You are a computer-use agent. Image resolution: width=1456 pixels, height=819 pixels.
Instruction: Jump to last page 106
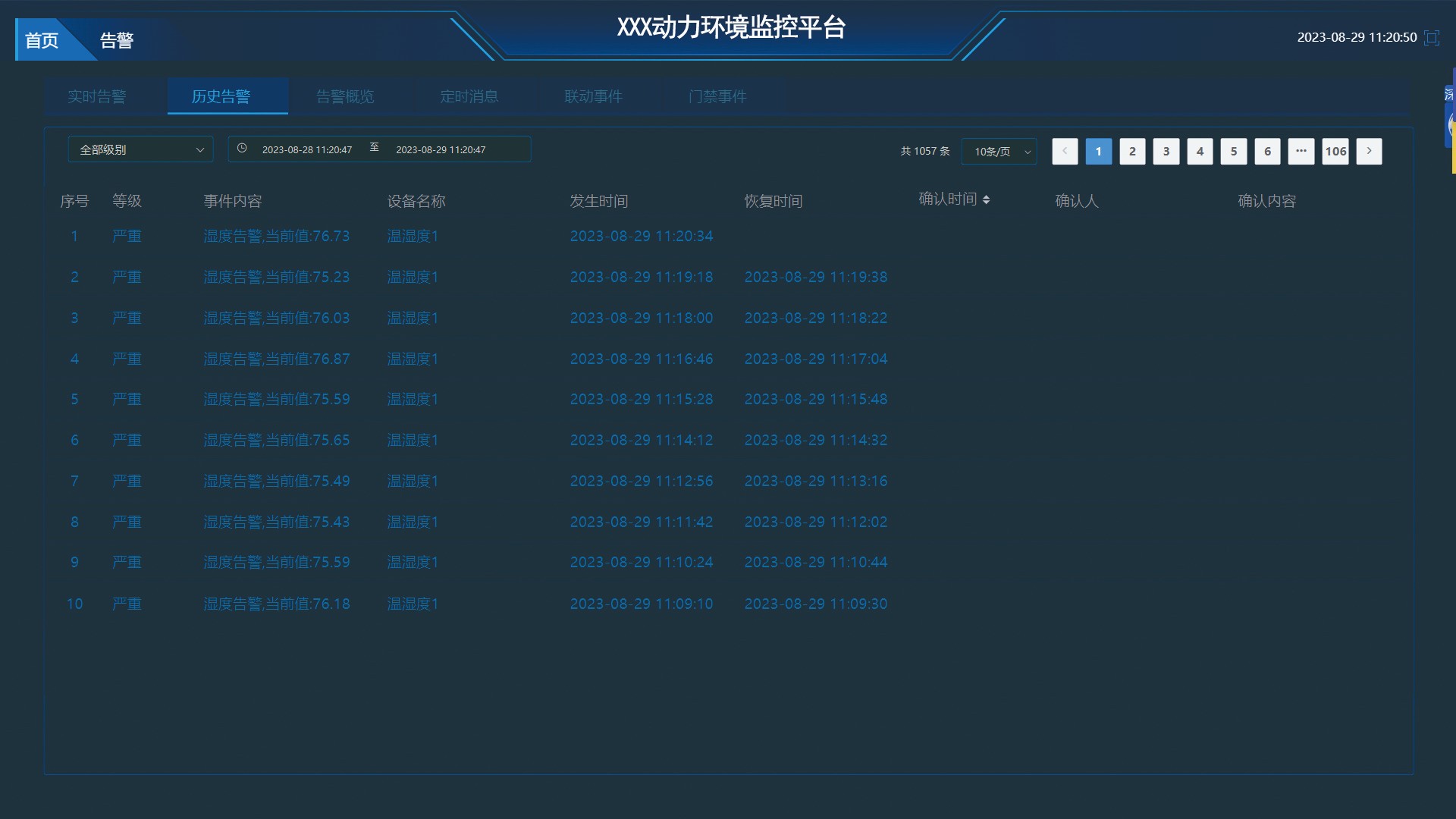coord(1335,151)
